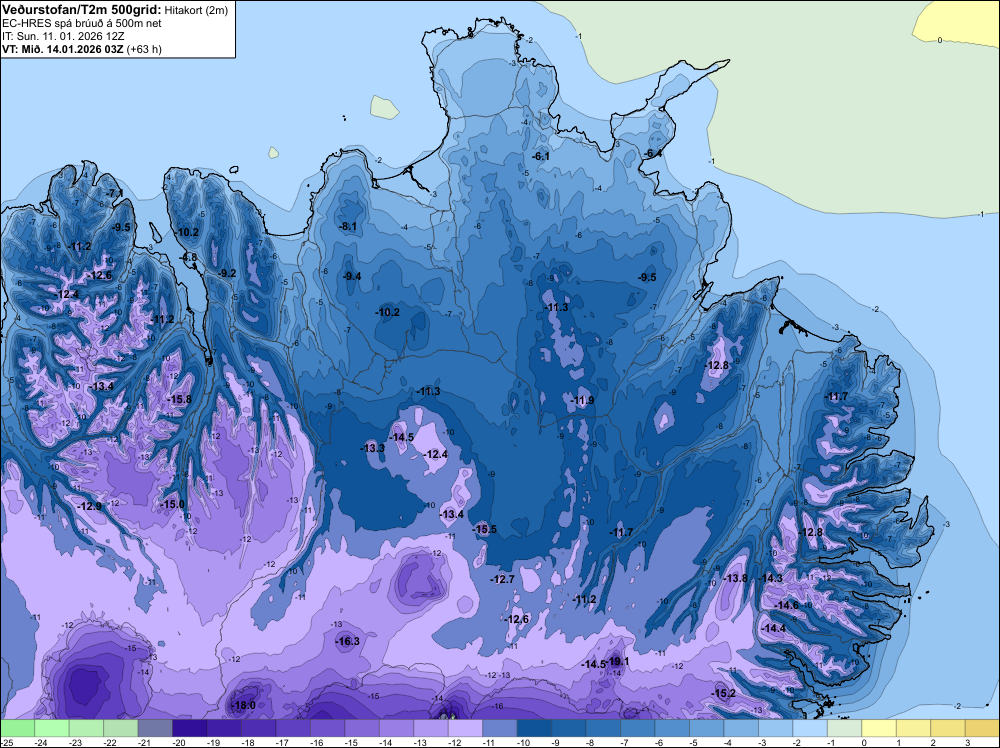Click the dark purple legend swatch labeled -20
Viewport: 1000px width, 748px height.
click(x=189, y=728)
